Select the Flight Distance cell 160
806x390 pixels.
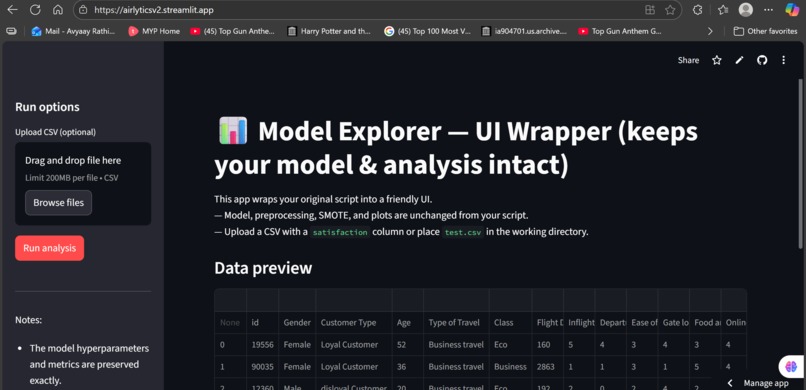548,345
